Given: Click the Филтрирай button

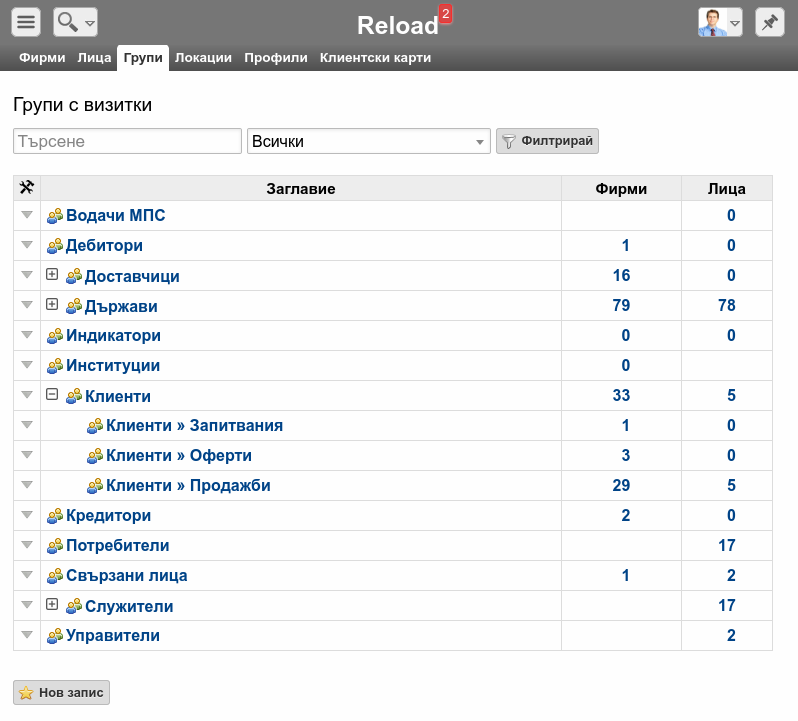Looking at the screenshot, I should pyautogui.click(x=547, y=141).
